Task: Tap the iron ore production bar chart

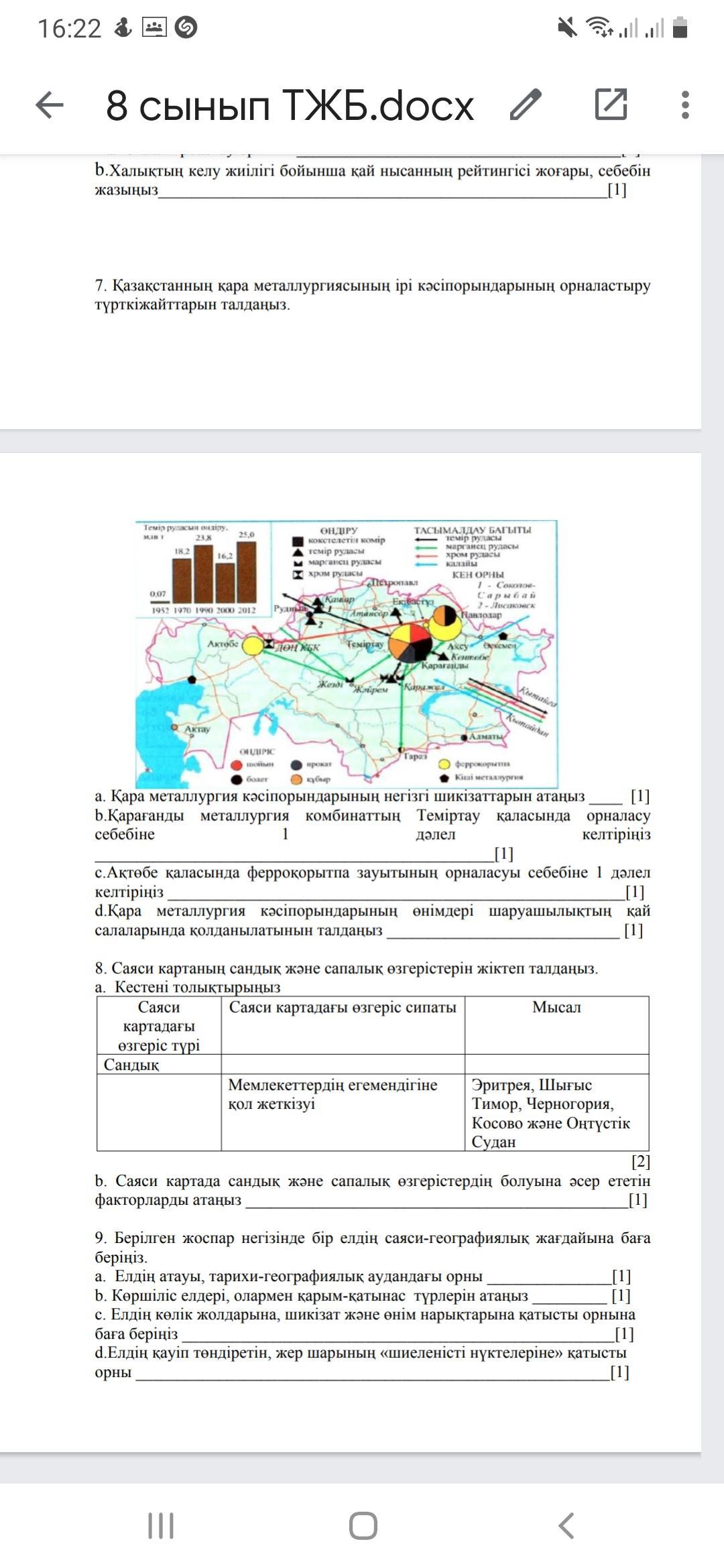Action: pyautogui.click(x=202, y=568)
